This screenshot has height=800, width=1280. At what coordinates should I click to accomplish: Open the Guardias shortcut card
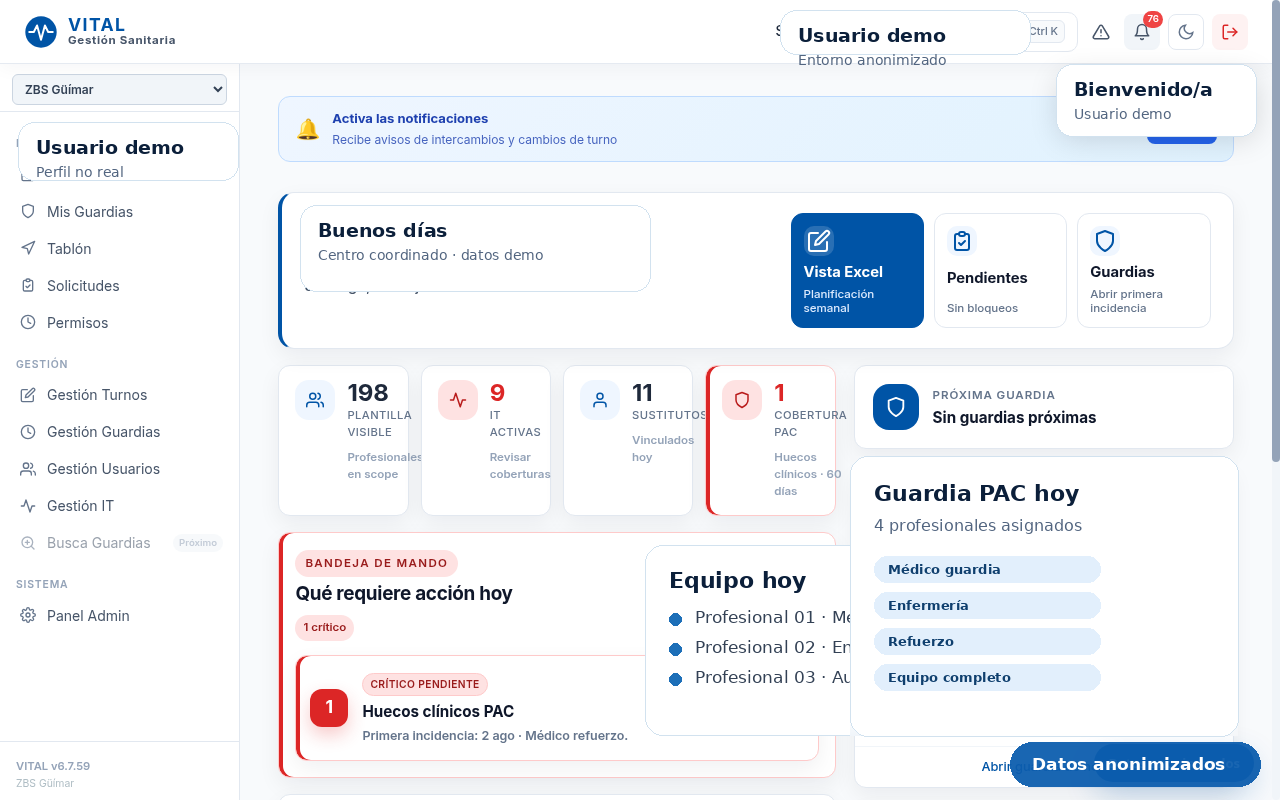pyautogui.click(x=1143, y=270)
